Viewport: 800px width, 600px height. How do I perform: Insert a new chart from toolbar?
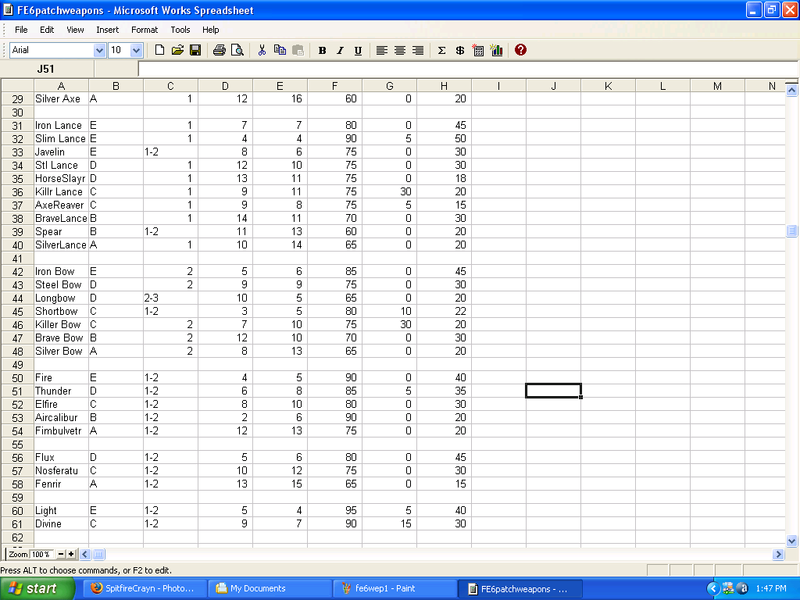pos(496,50)
